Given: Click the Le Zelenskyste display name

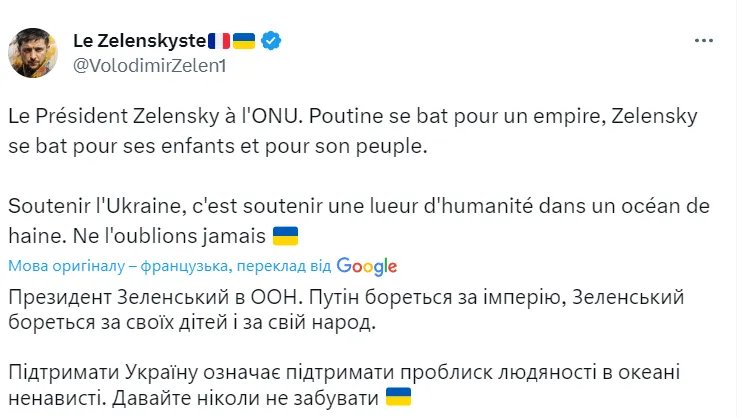Looking at the screenshot, I should point(139,41).
